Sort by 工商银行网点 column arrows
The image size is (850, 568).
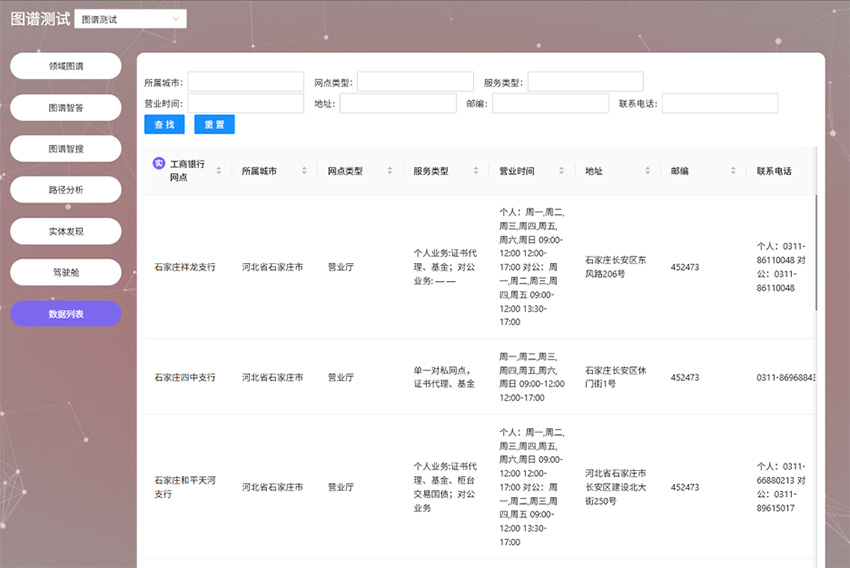(x=219, y=171)
